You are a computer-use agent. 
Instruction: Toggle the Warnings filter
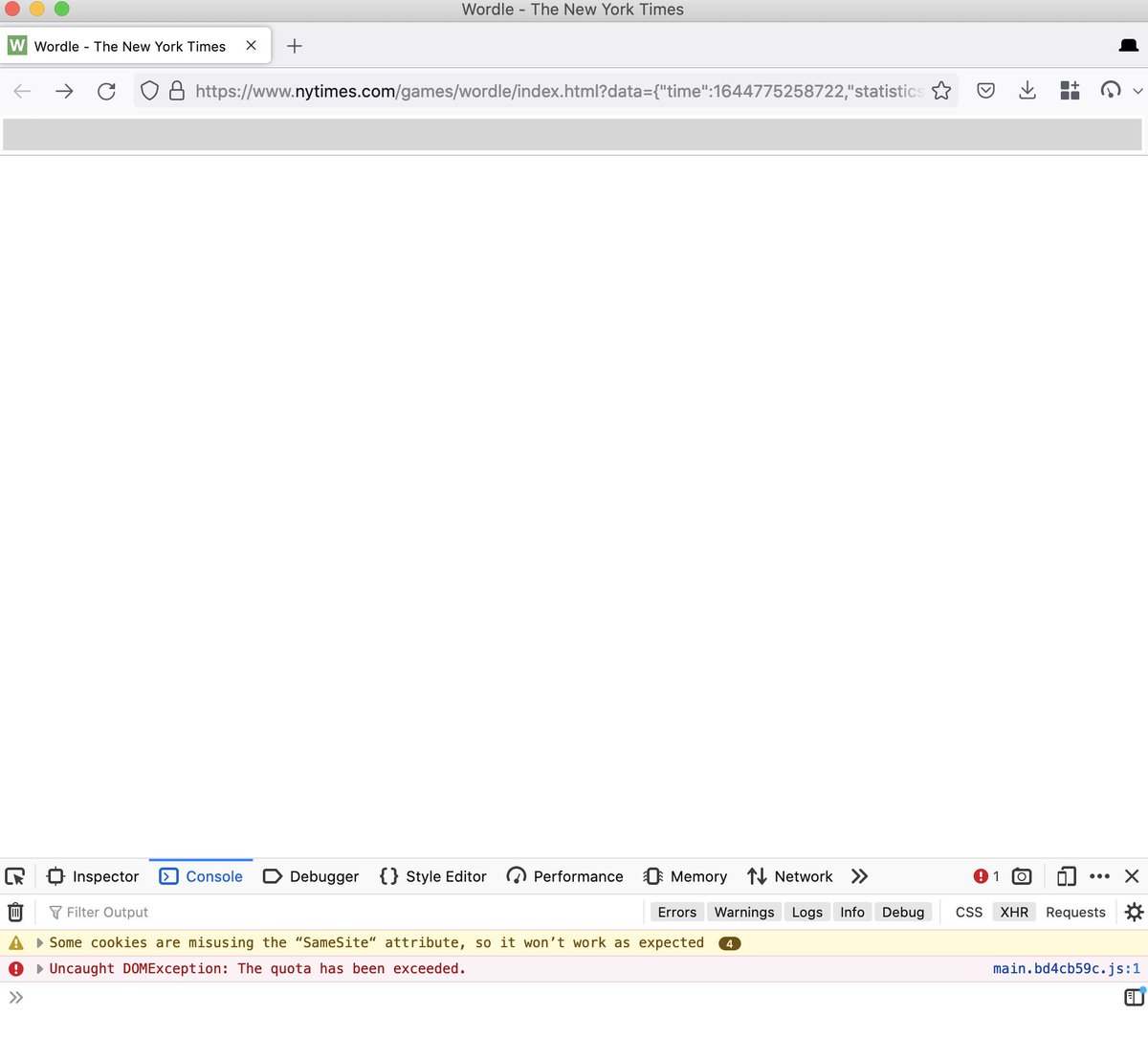click(x=744, y=912)
